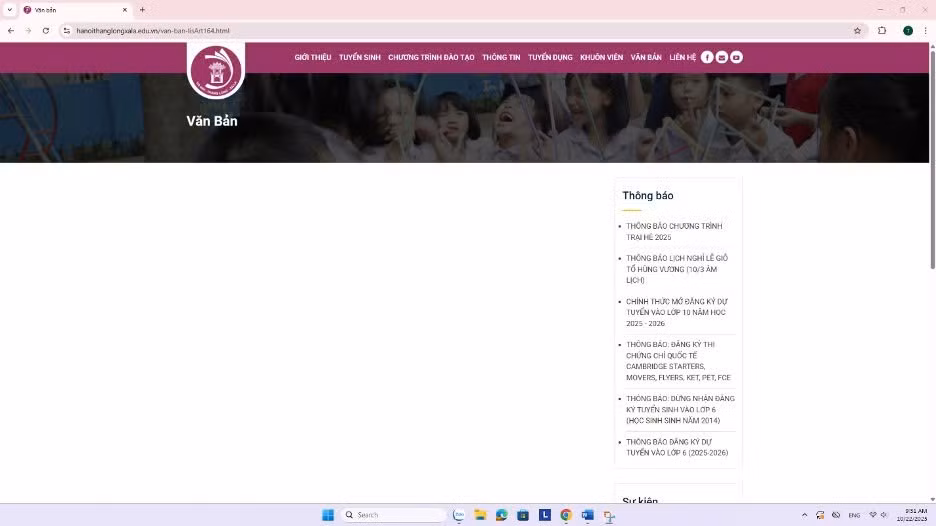Open the Chrome profile avatar

[x=907, y=30]
